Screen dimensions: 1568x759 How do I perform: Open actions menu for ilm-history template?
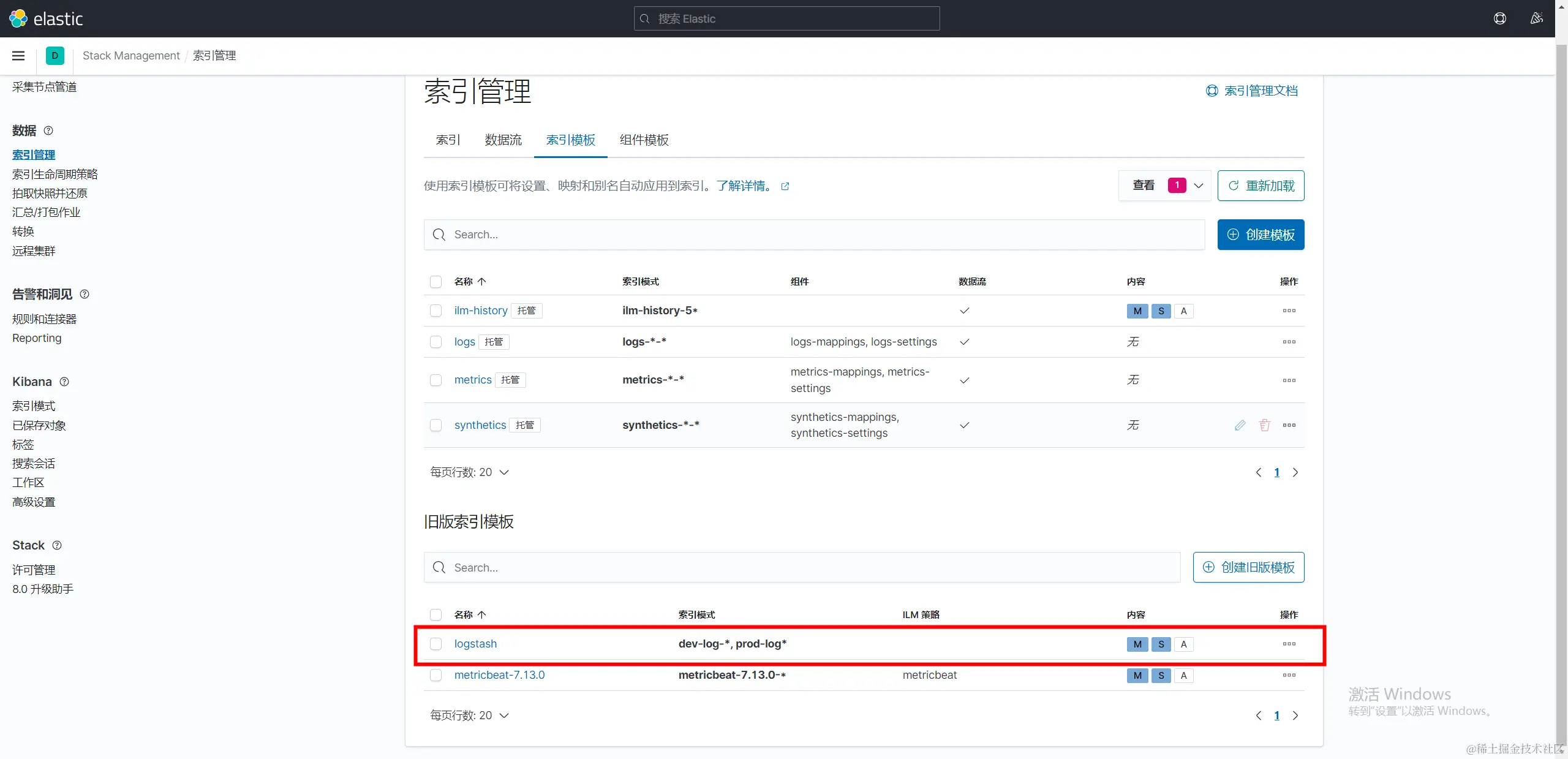click(1289, 311)
